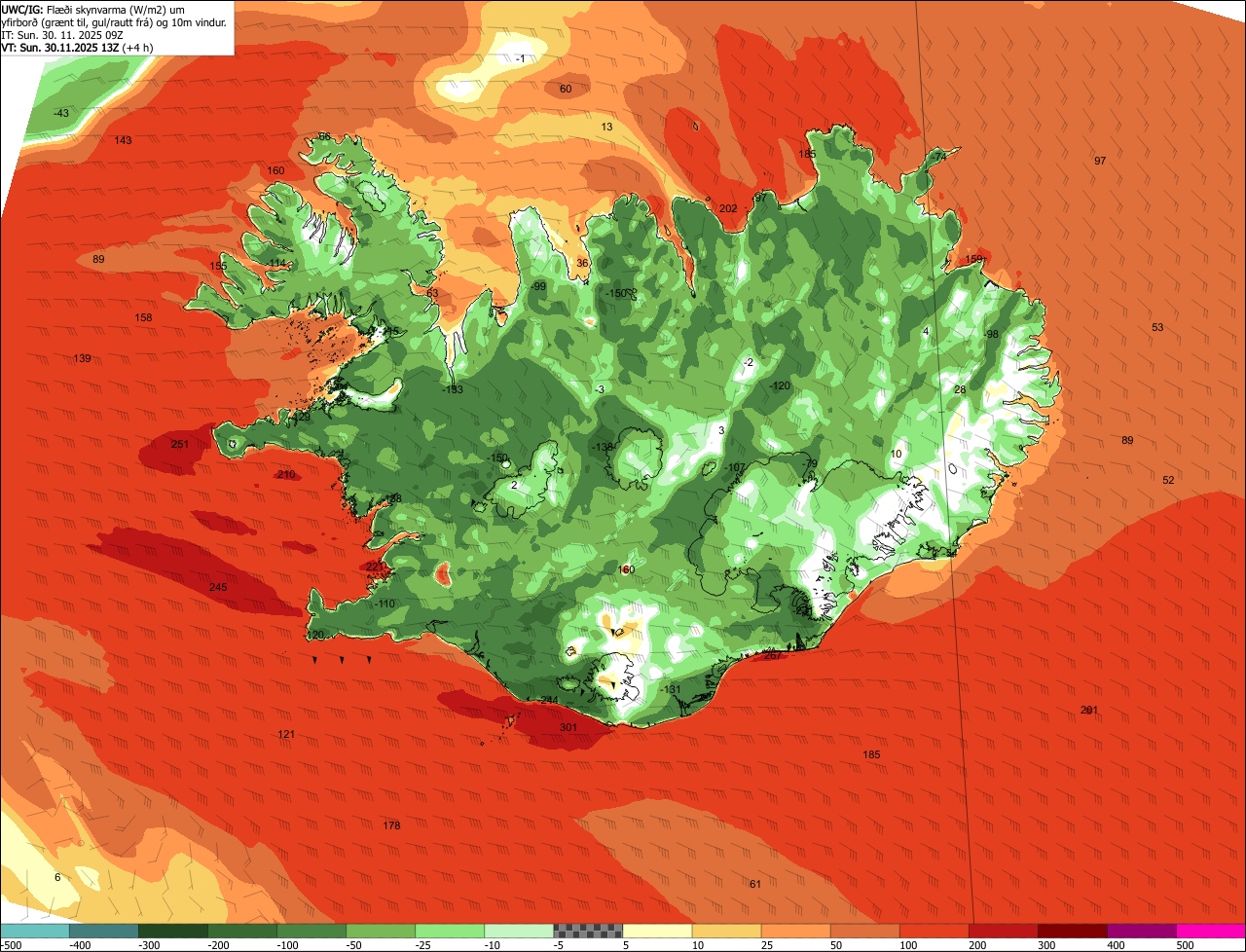The height and width of the screenshot is (952, 1246).
Task: Click the valid time 'VT: Sun. 30.11.2025 13Z (+4 h)'
Action: point(80,48)
